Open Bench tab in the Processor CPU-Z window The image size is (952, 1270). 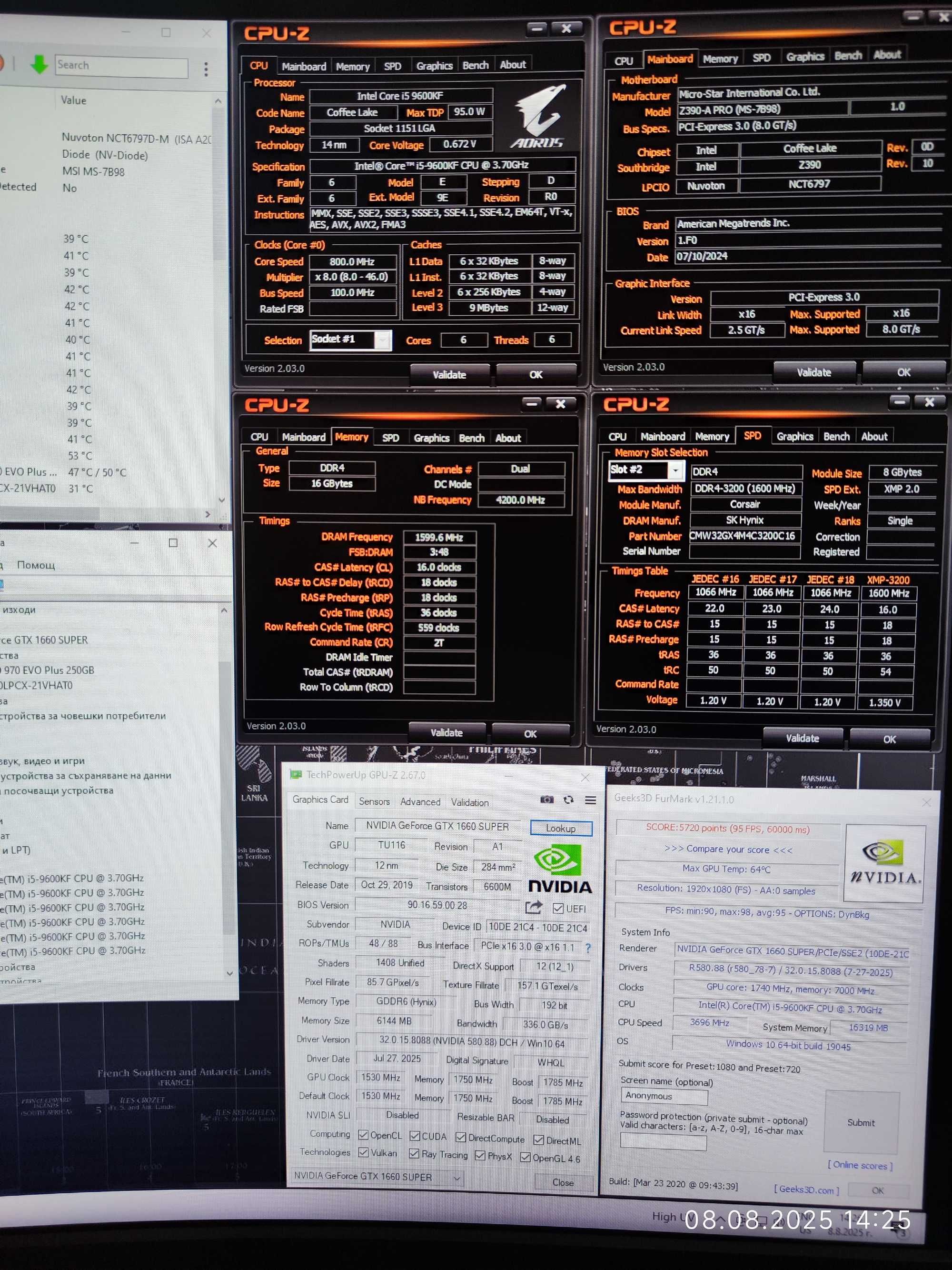coord(476,65)
